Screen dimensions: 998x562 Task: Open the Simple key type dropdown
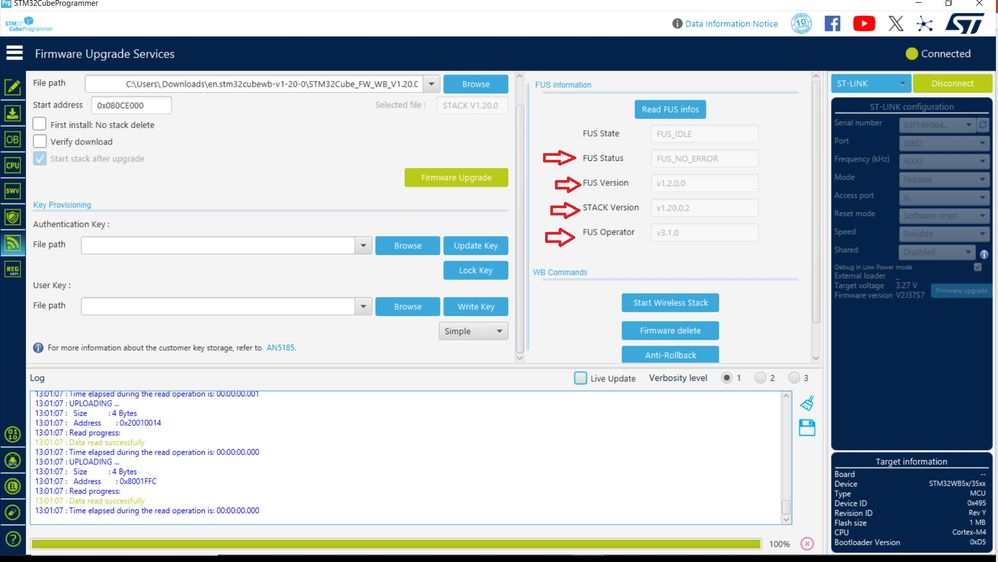point(473,331)
